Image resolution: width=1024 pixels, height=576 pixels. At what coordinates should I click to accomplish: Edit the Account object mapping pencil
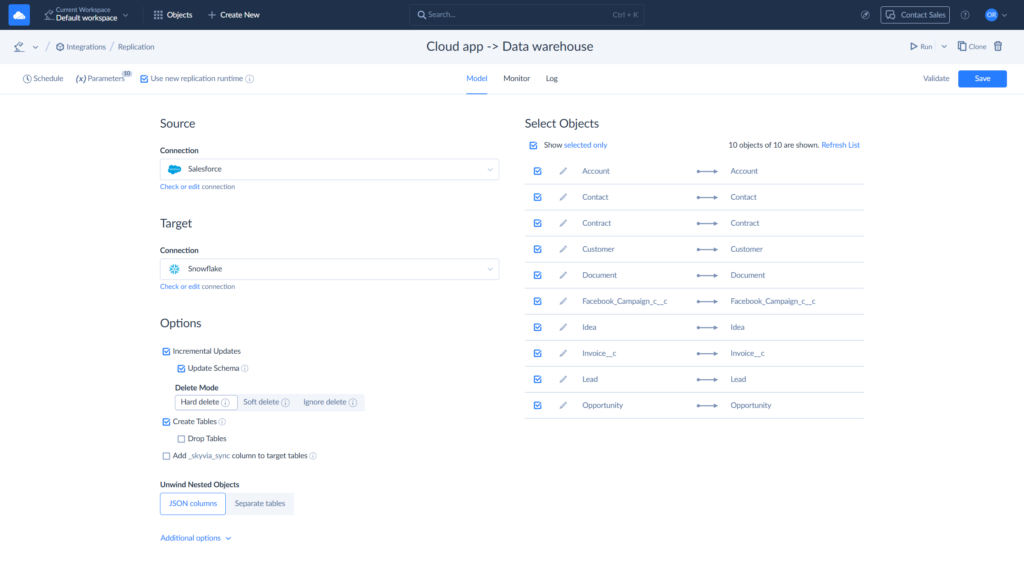pos(563,171)
